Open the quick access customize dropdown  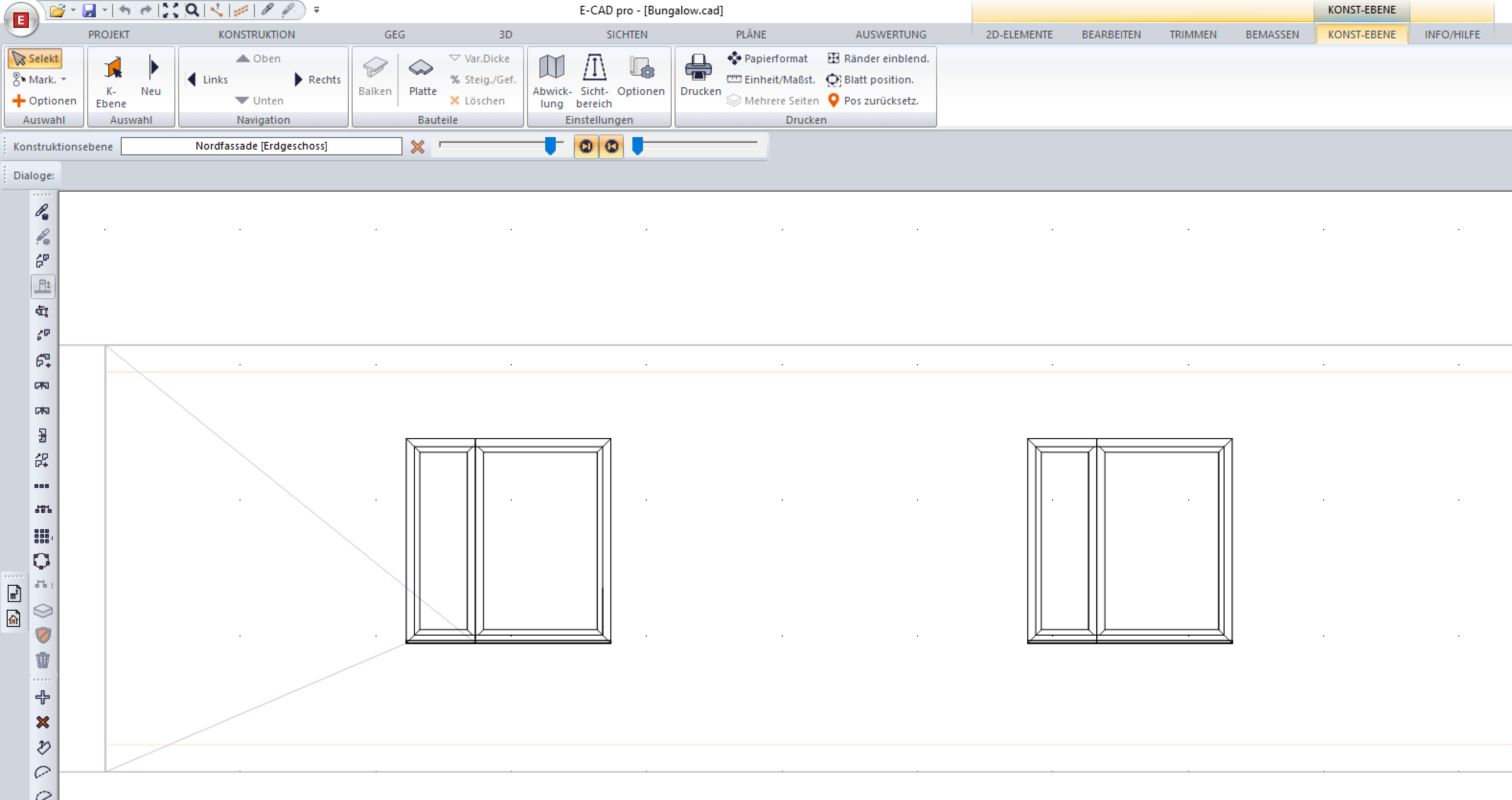[x=316, y=10]
